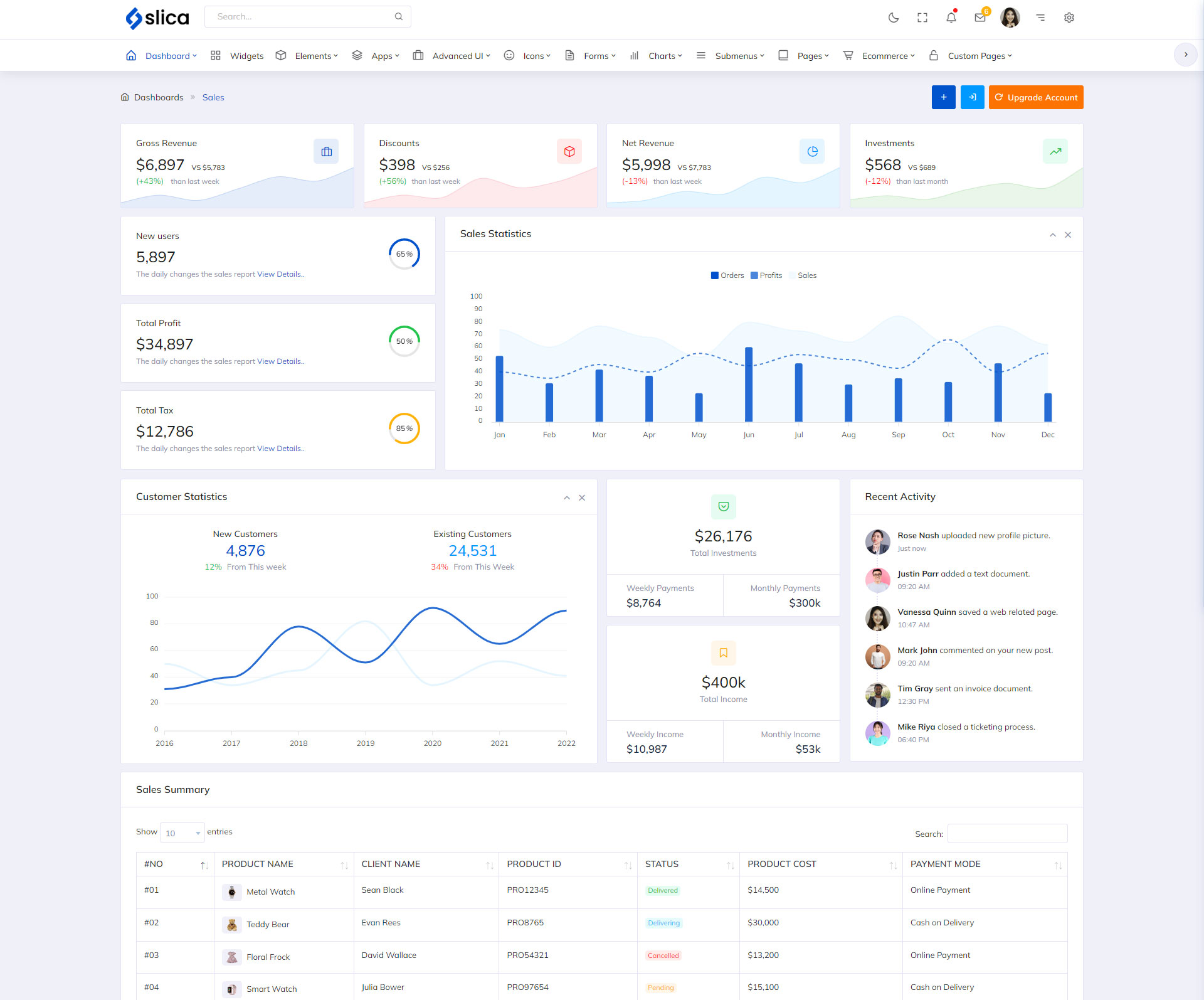Click the Total Tax 85% progress ring
Screen dimensions: 1204x1000
point(404,428)
